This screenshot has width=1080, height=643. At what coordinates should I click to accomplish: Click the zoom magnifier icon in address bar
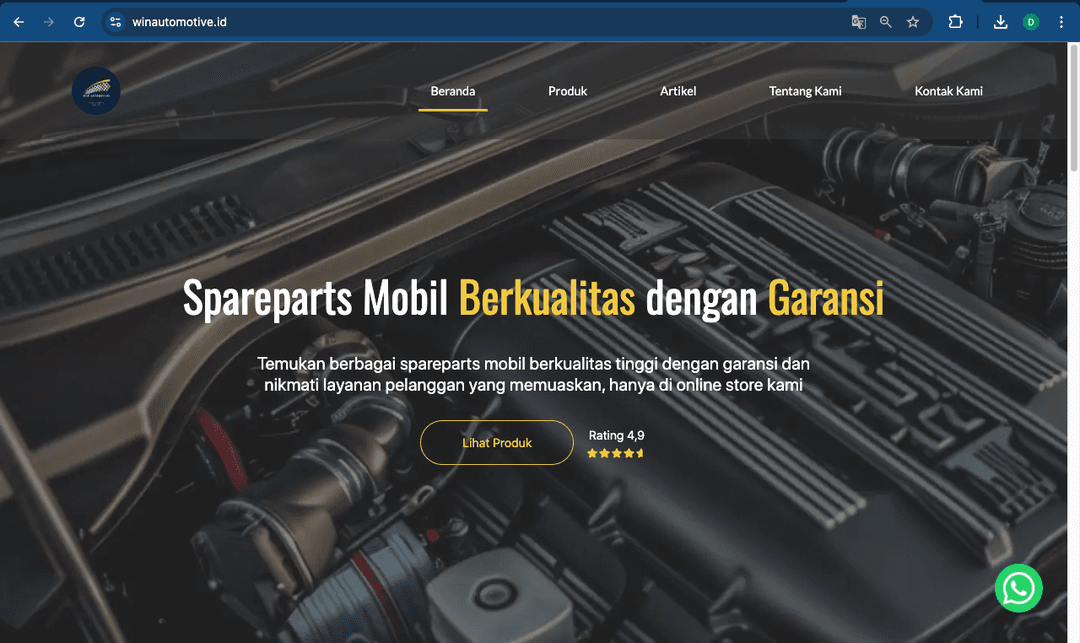click(x=886, y=22)
